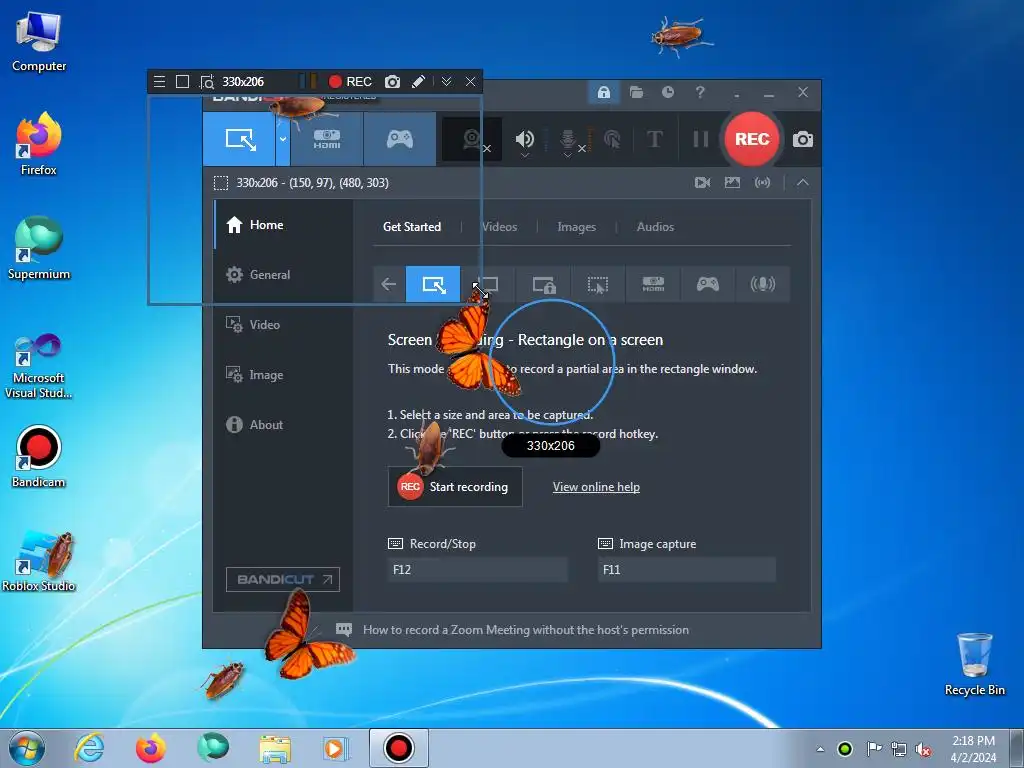Start recording from the overlay REC button
This screenshot has width=1024, height=768.
(x=350, y=82)
